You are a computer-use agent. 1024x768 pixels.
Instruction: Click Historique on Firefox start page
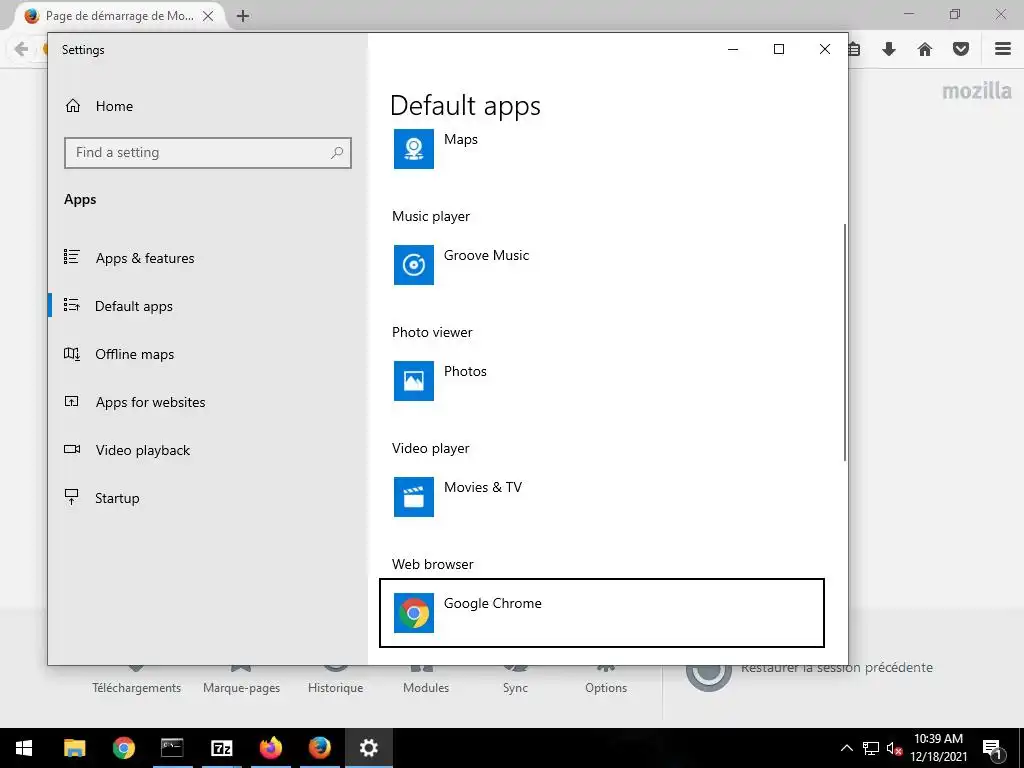pyautogui.click(x=336, y=688)
